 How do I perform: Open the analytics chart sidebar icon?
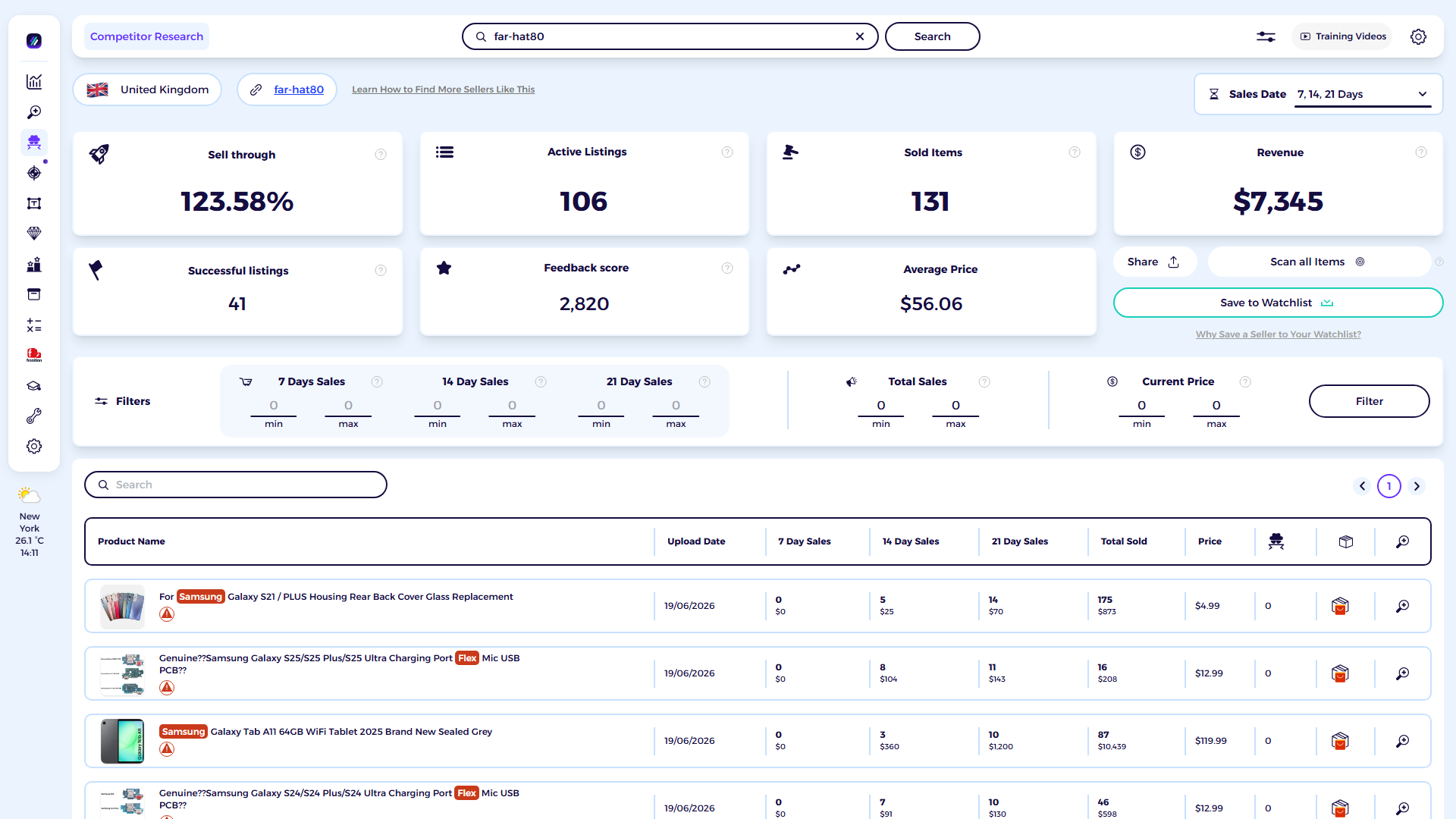pos(34,82)
